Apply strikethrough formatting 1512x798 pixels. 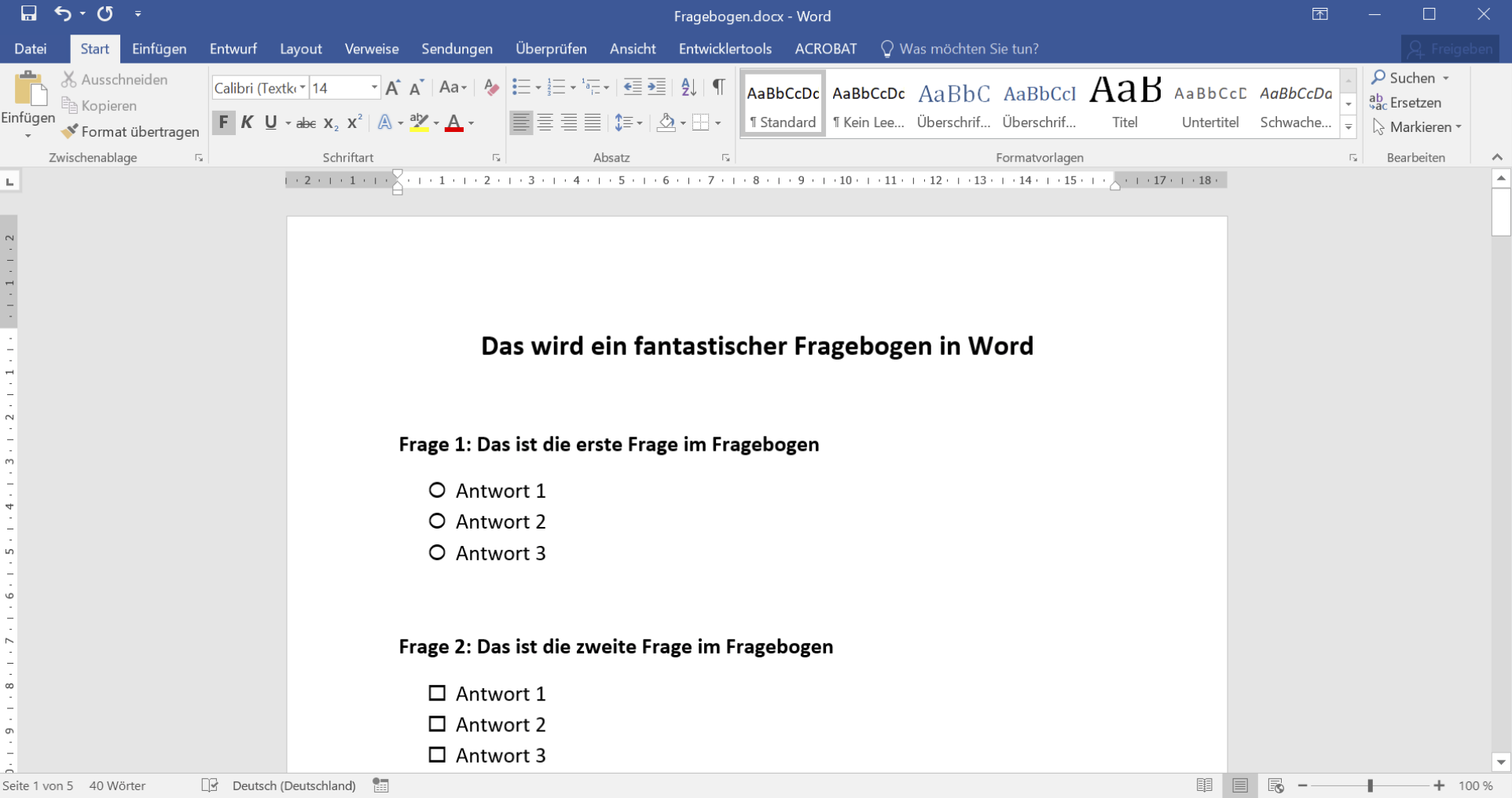coord(305,122)
